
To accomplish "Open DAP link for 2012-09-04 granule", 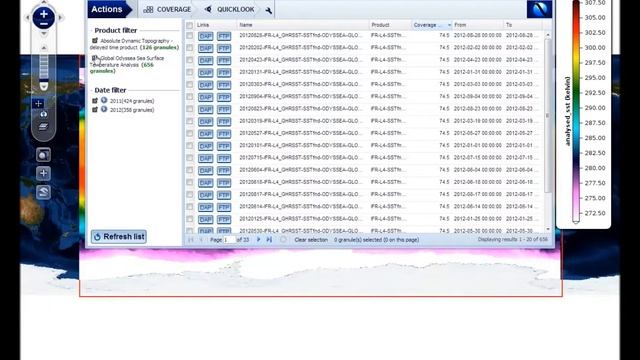I will (205, 97).
